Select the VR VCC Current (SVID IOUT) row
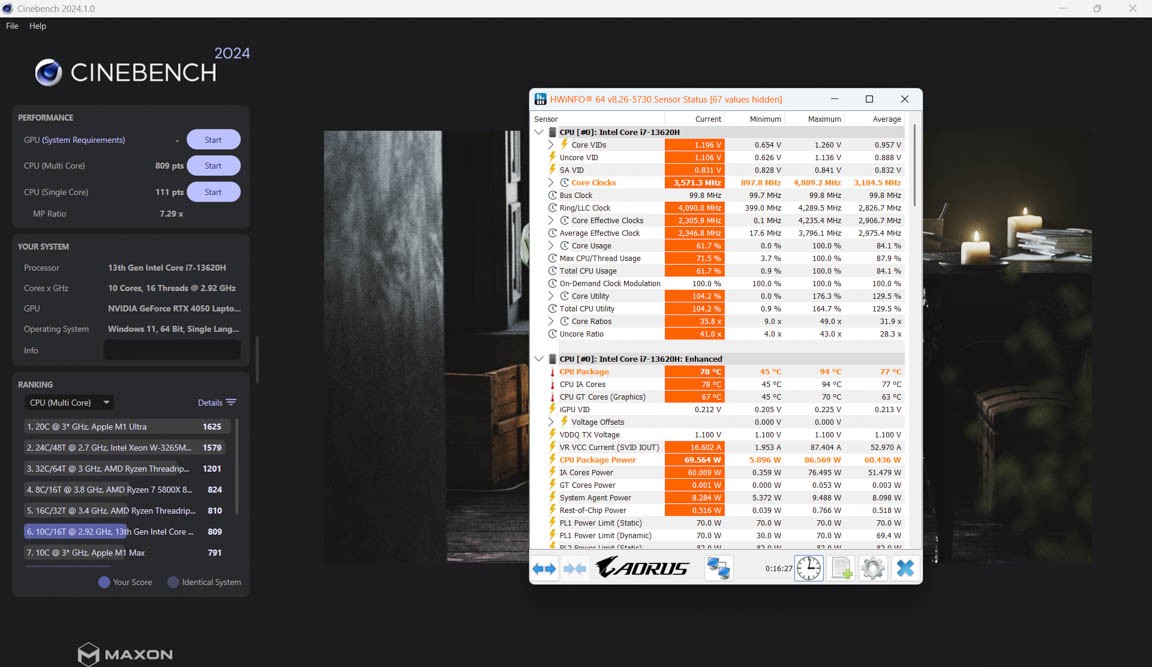Screen dimensions: 1152x667 point(719,447)
